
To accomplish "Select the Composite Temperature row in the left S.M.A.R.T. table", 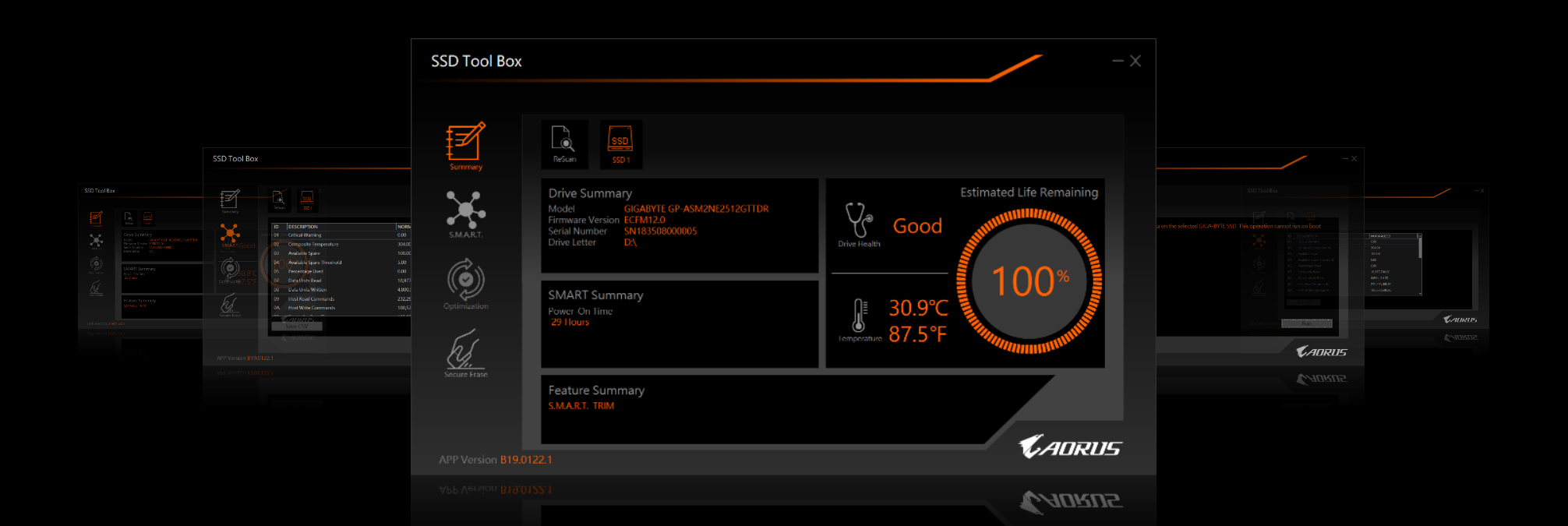I will 341,244.
